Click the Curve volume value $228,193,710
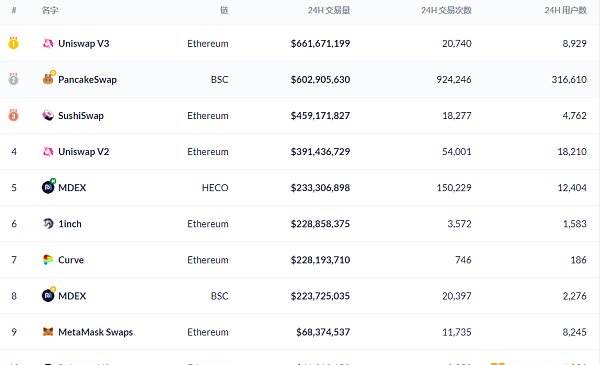Screen dimensions: 600x365 pos(320,260)
